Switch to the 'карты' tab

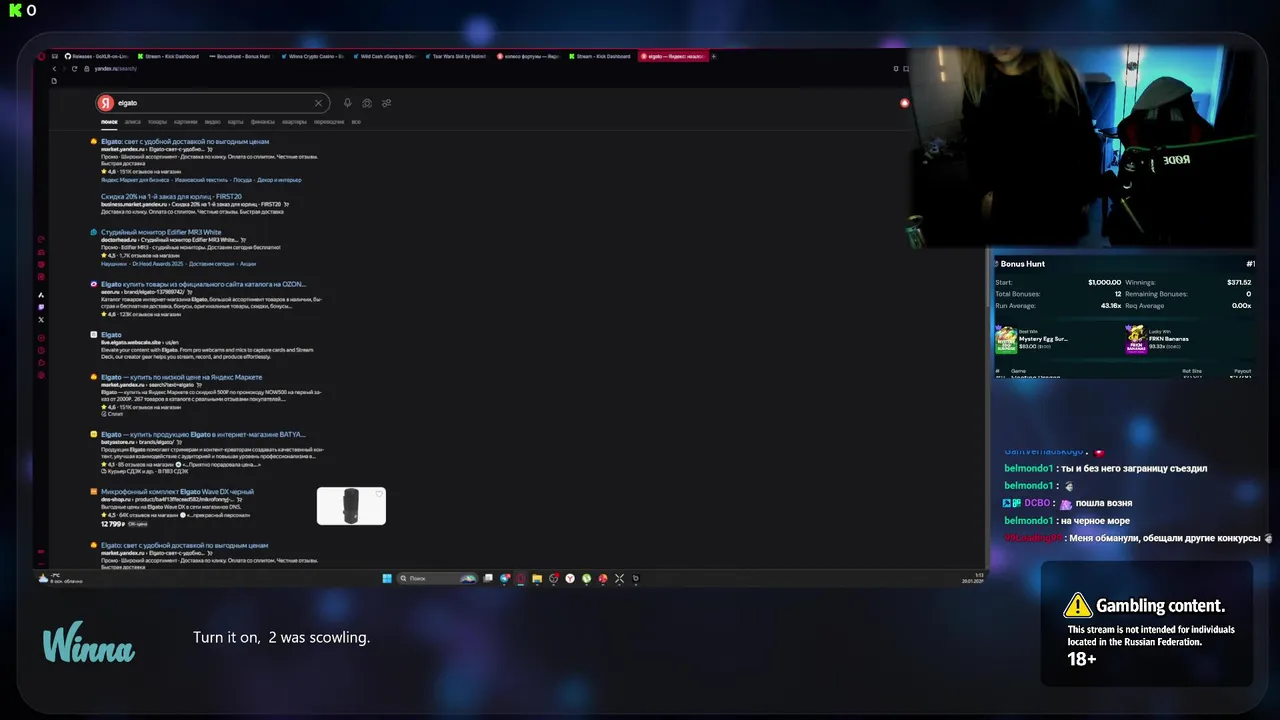(235, 122)
